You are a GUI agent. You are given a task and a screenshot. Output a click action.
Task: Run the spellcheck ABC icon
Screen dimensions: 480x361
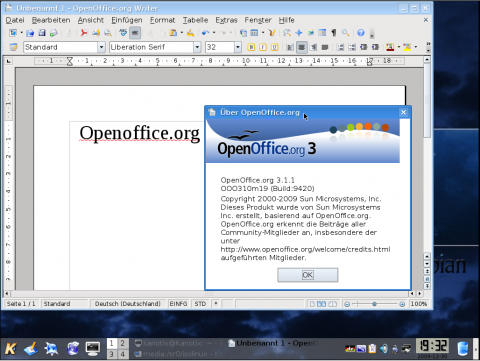coord(123,33)
